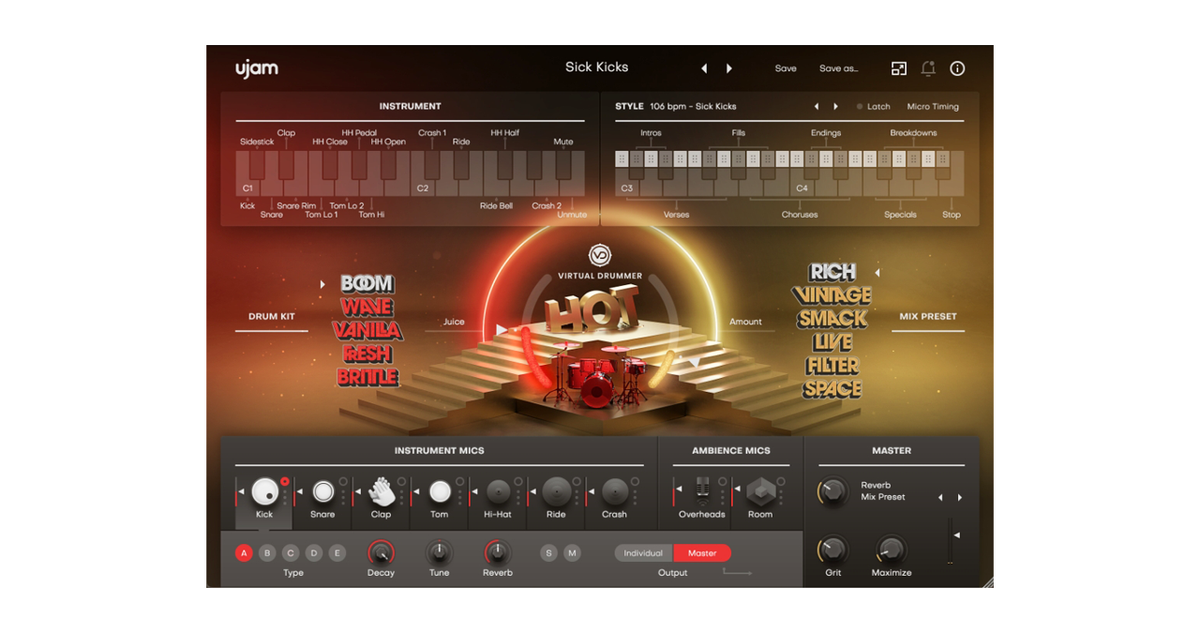Go to next preset arrow beside Sick Kicks
The image size is (1200, 633).
tap(729, 68)
